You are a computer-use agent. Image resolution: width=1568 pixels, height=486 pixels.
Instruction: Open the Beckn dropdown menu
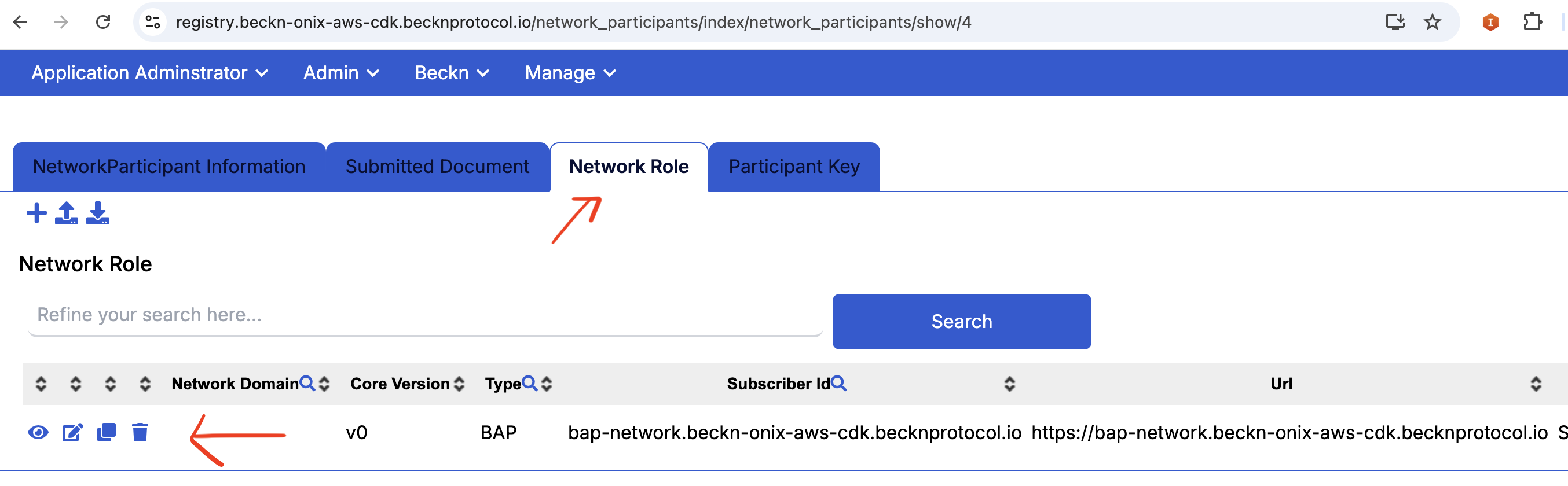[452, 72]
